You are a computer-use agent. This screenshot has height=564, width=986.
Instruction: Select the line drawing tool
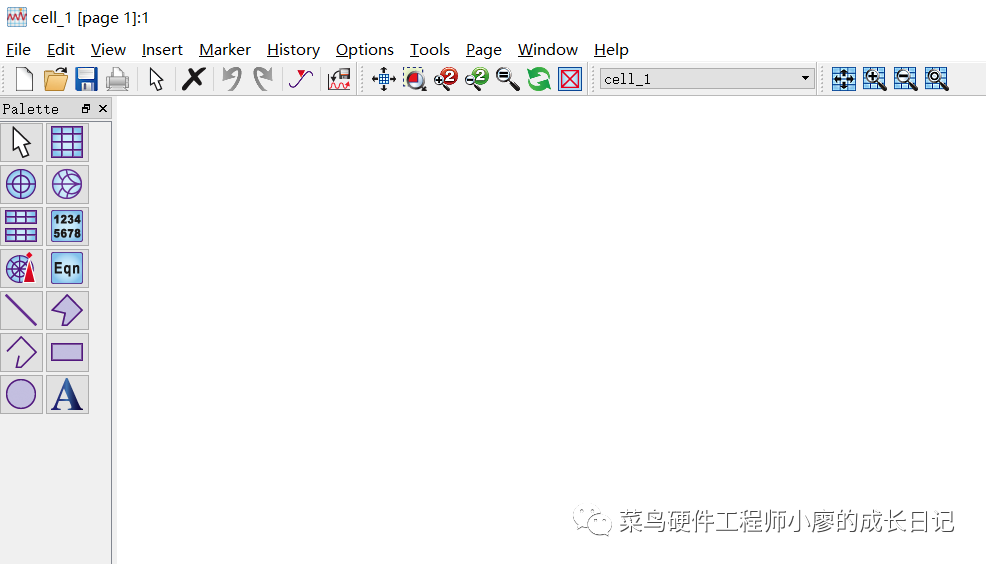click(21, 311)
